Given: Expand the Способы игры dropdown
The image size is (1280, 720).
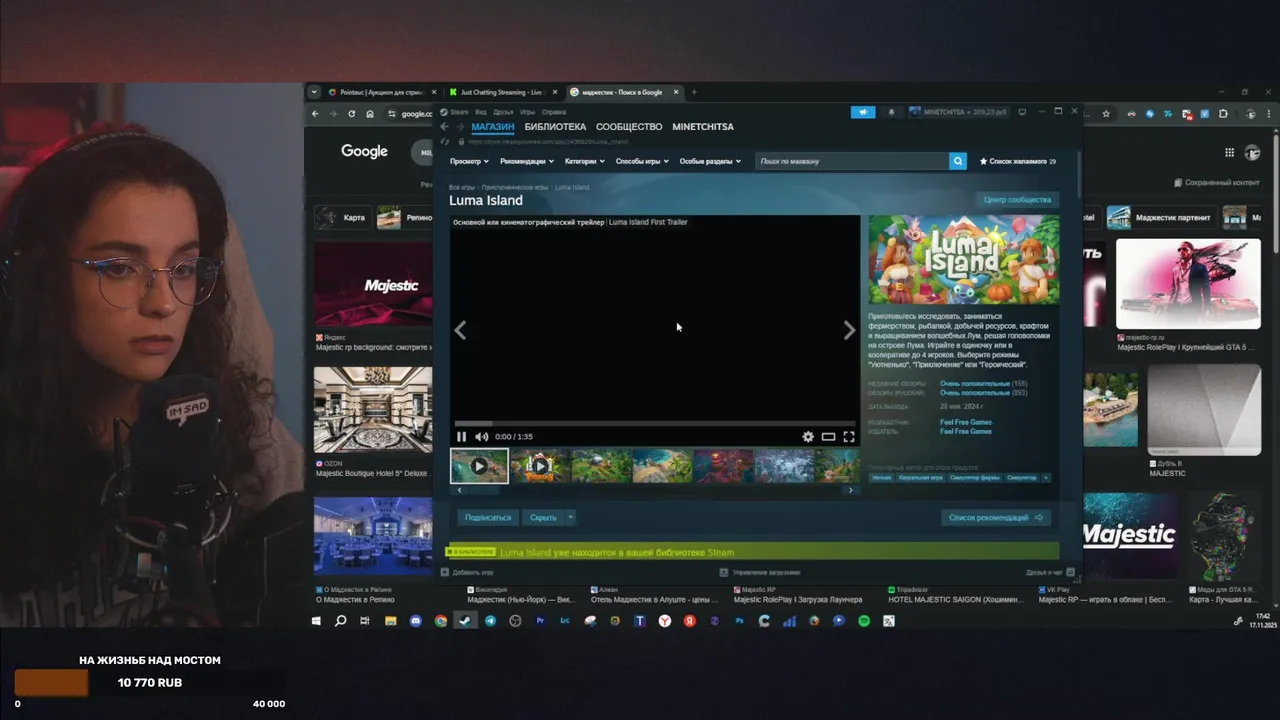Looking at the screenshot, I should [643, 161].
